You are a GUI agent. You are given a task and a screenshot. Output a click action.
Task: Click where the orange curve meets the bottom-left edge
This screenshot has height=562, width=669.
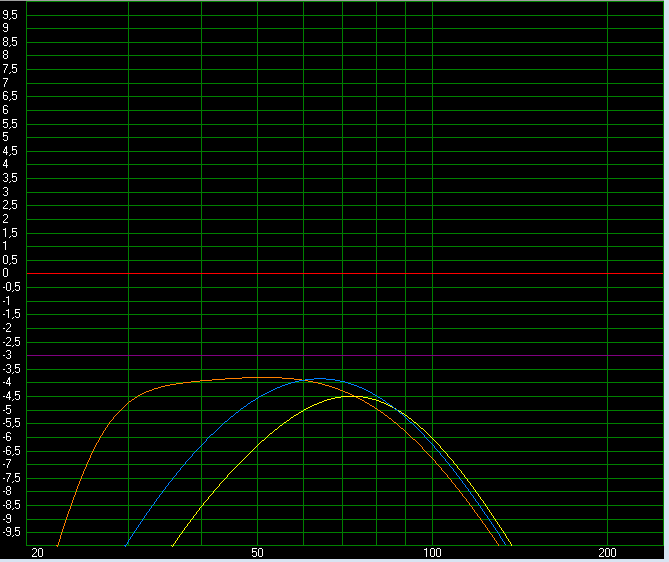(58, 545)
